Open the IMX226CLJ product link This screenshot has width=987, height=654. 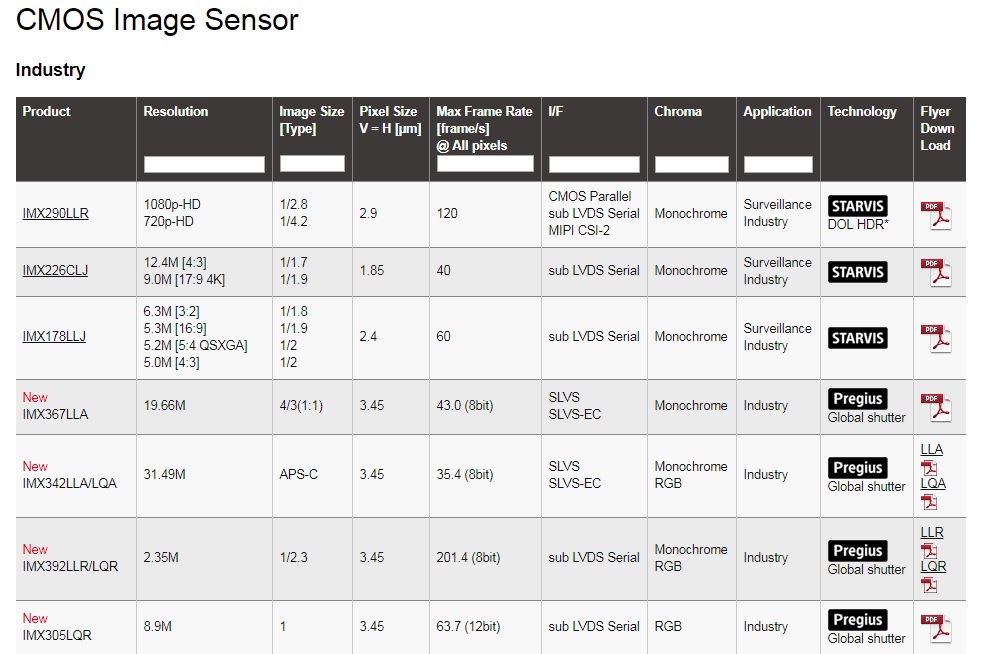(x=55, y=270)
